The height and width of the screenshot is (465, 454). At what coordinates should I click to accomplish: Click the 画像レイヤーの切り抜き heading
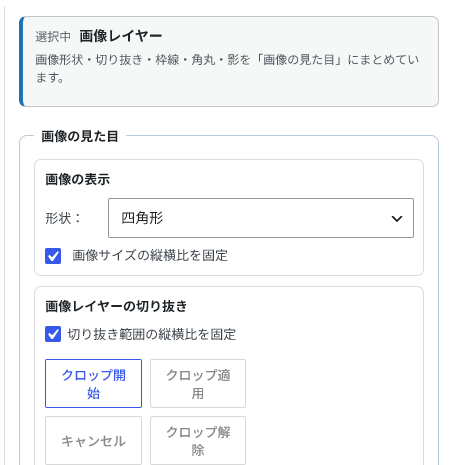click(x=116, y=306)
